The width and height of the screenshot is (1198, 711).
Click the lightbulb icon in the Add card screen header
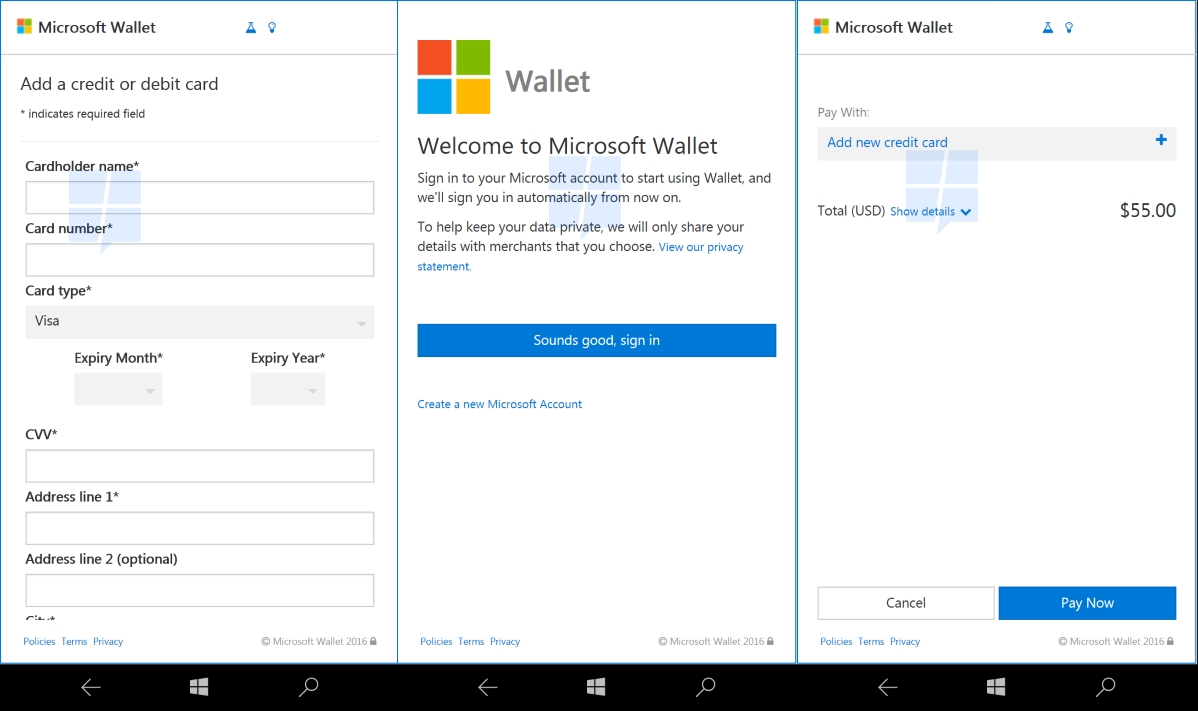pos(272,28)
